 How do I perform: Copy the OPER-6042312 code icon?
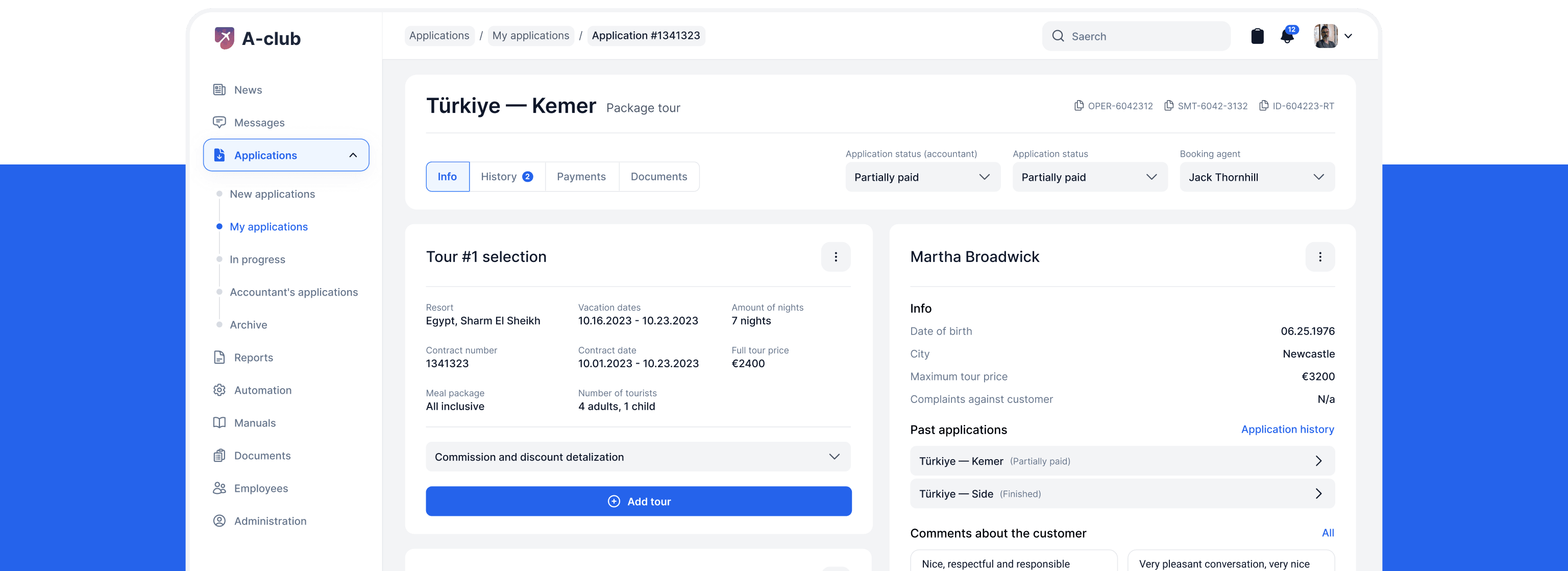pyautogui.click(x=1079, y=105)
